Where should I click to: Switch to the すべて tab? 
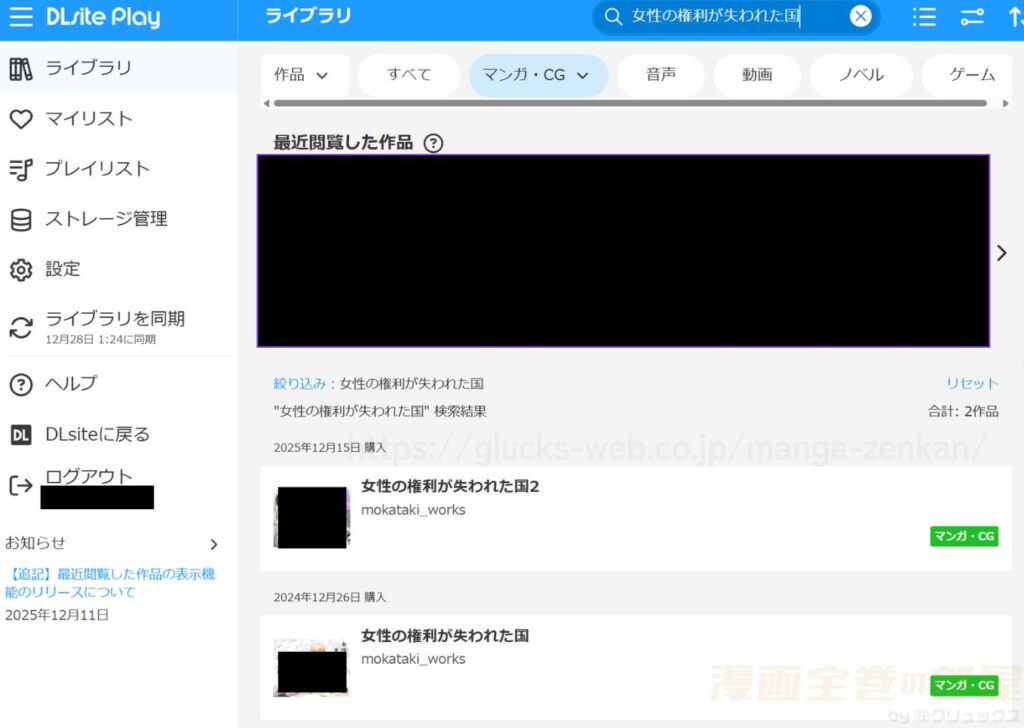click(x=408, y=74)
